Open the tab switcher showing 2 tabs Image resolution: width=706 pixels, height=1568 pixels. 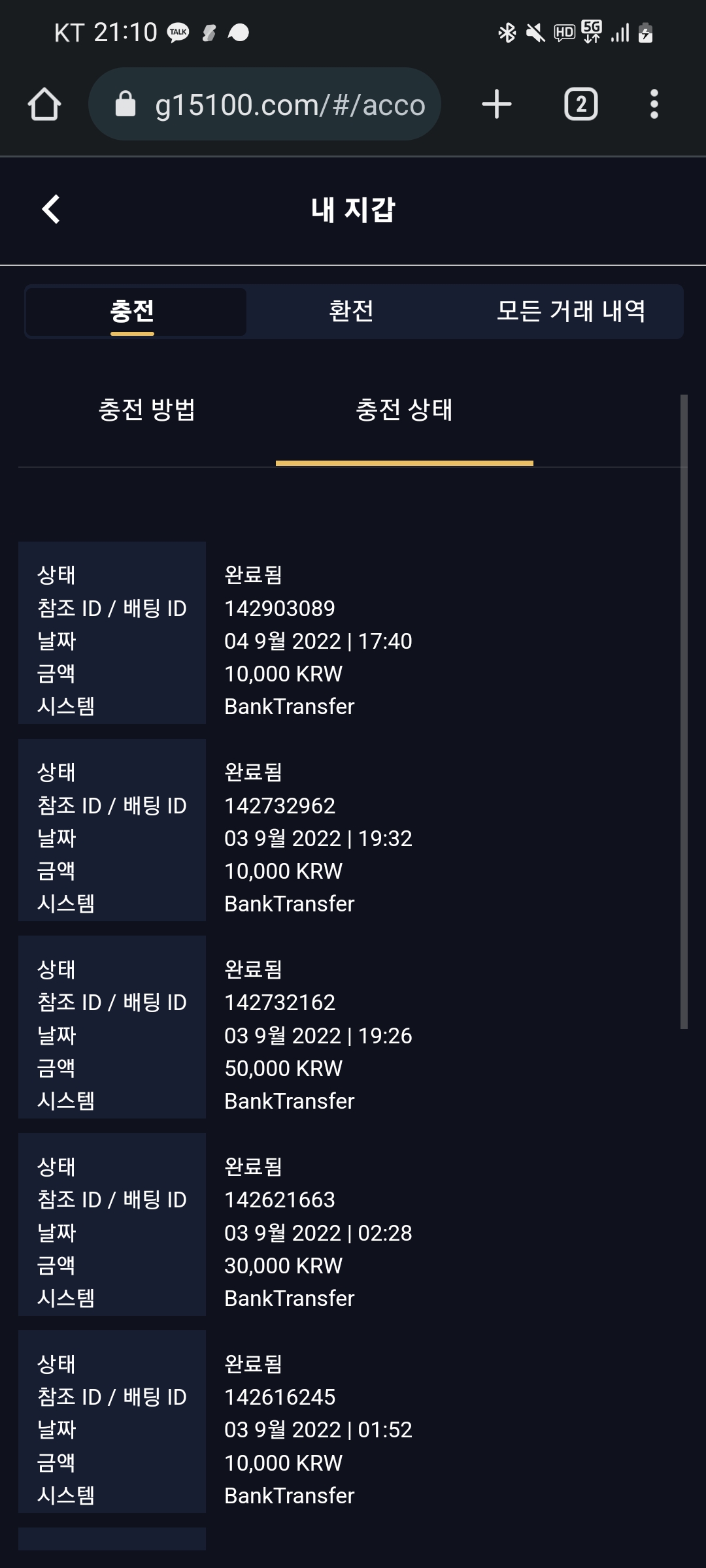click(581, 105)
